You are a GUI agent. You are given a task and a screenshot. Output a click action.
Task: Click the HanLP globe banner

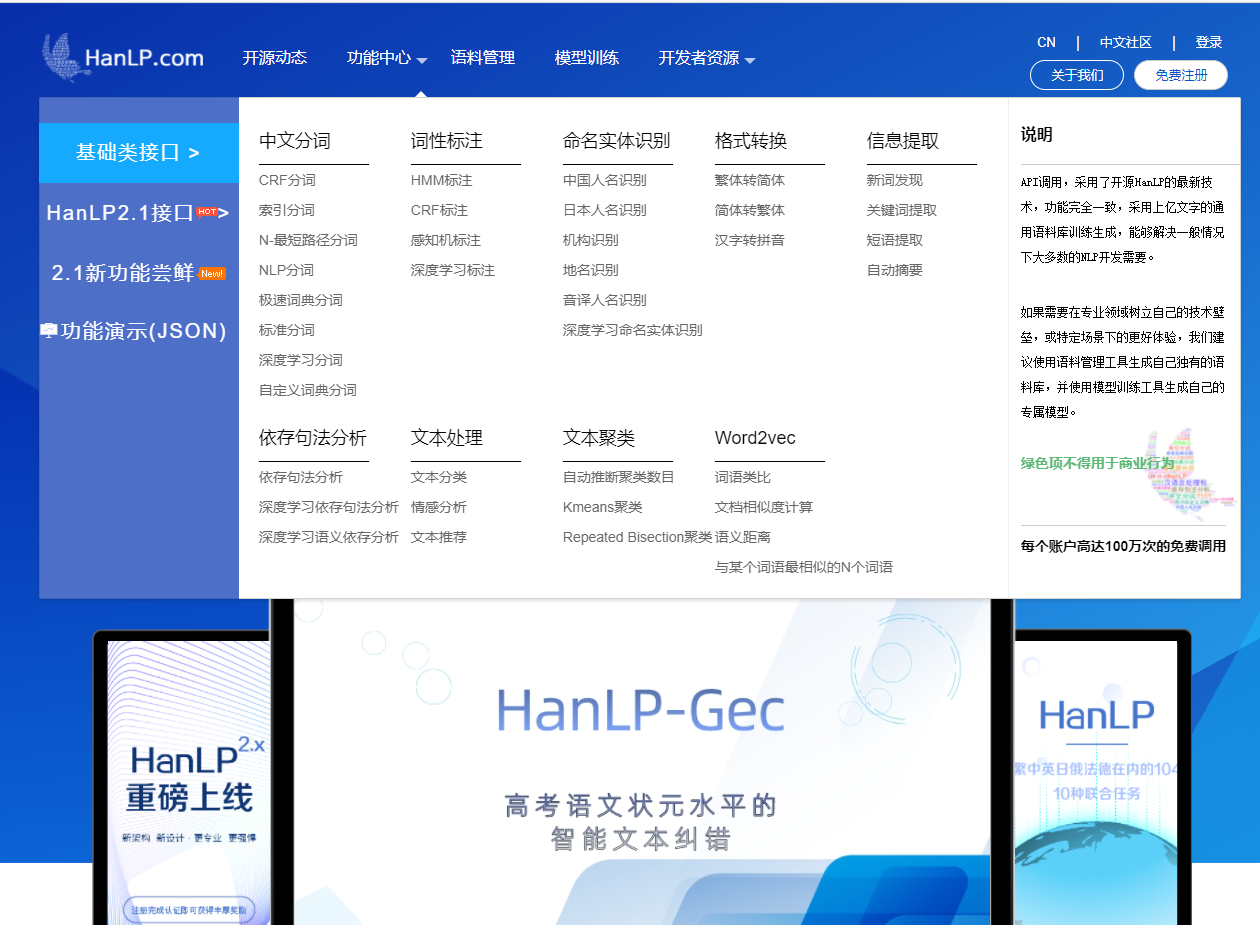(1096, 783)
